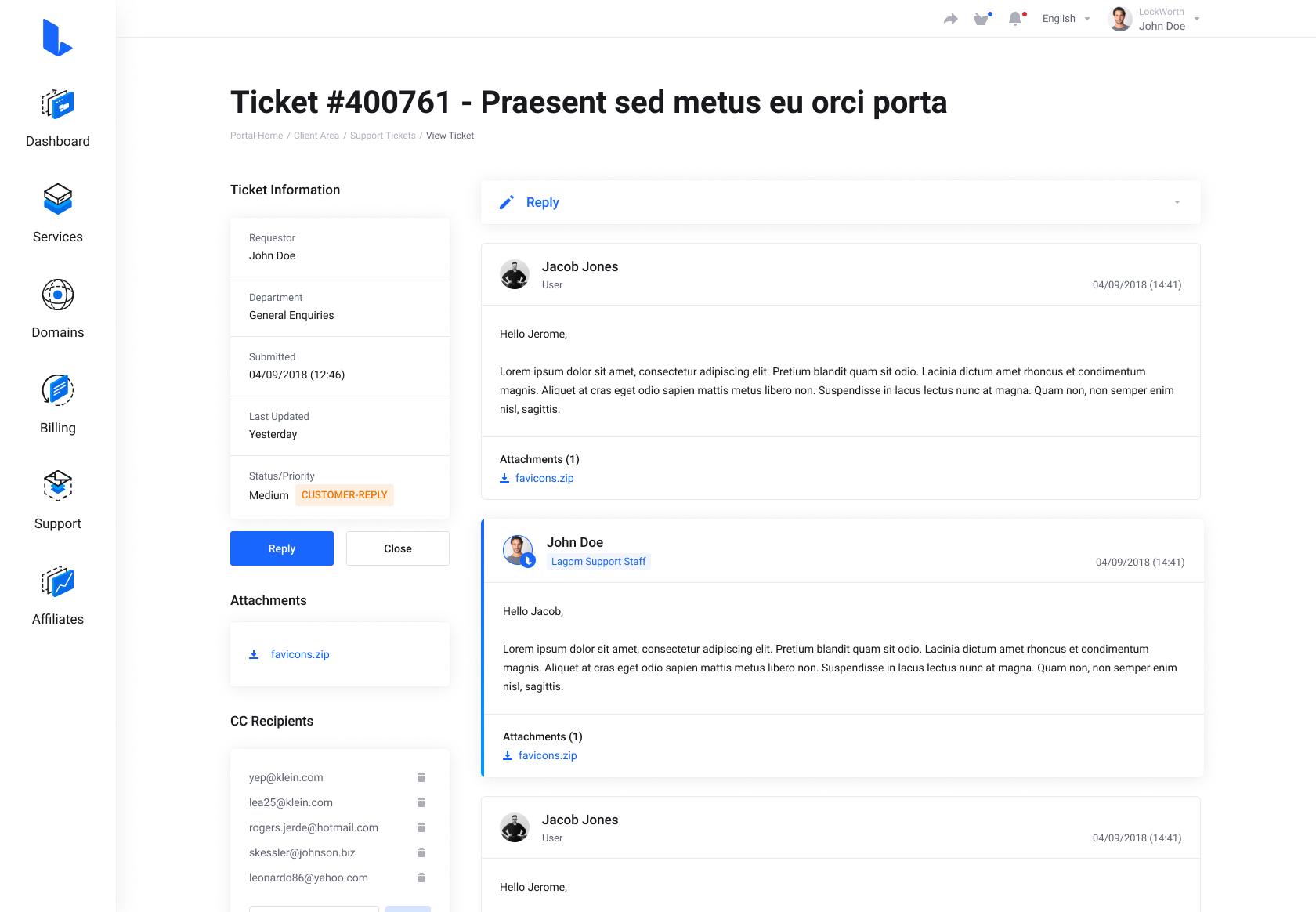Open the shopping basket icon in header
The width and height of the screenshot is (1316, 912).
981,19
